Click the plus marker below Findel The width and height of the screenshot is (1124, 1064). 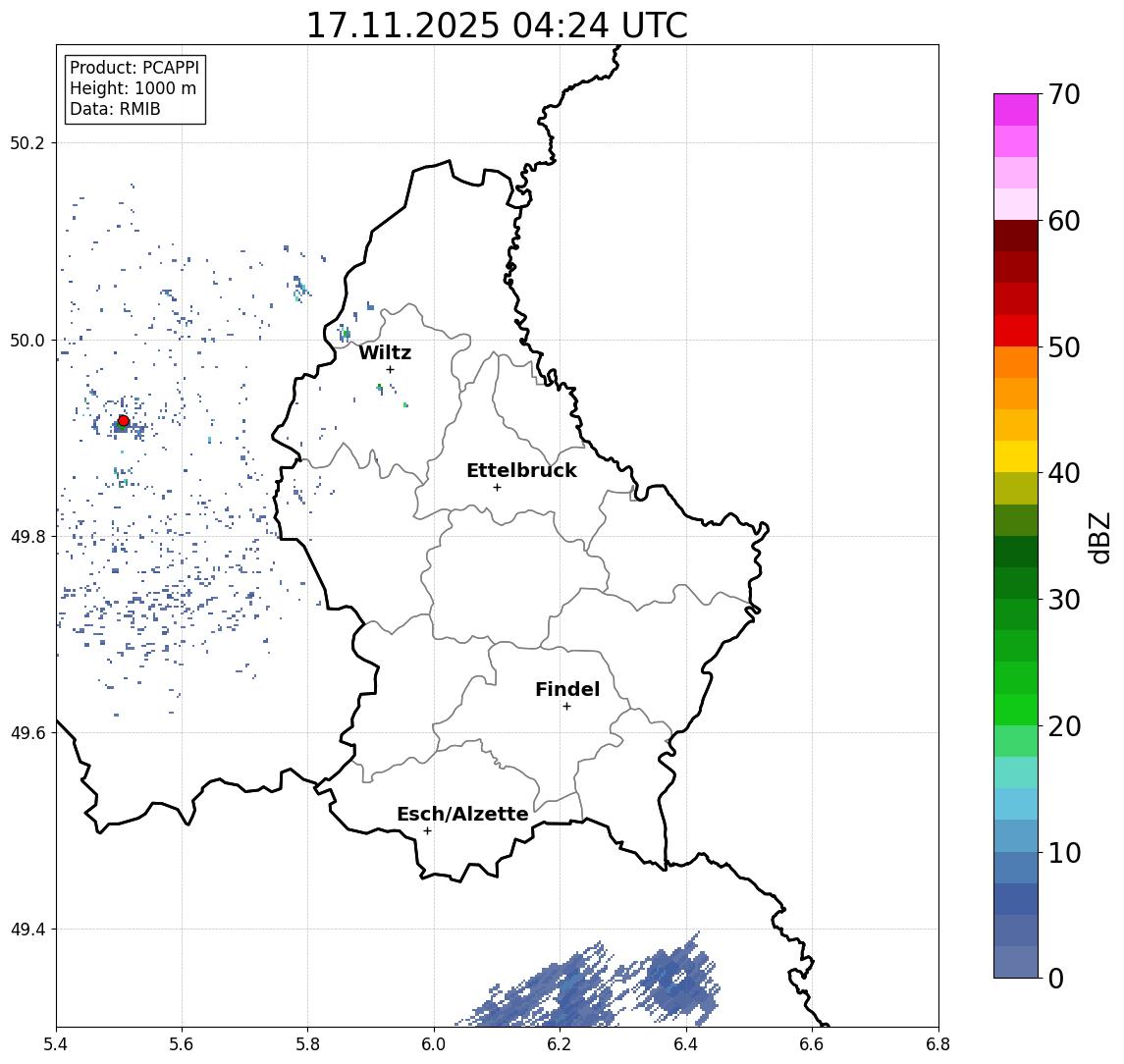566,707
